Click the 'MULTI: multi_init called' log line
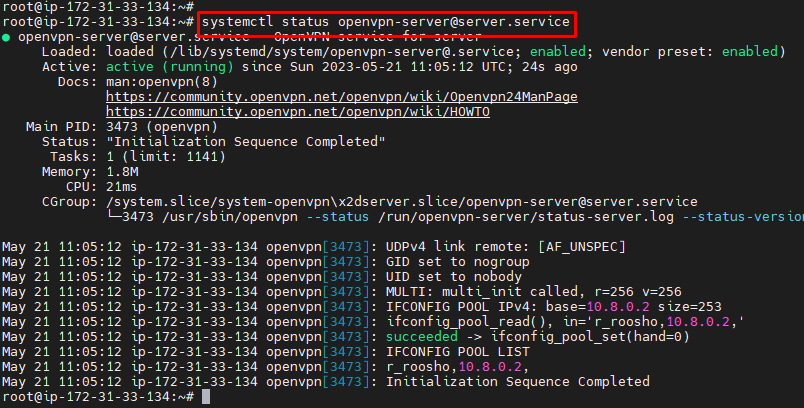 pos(341,292)
